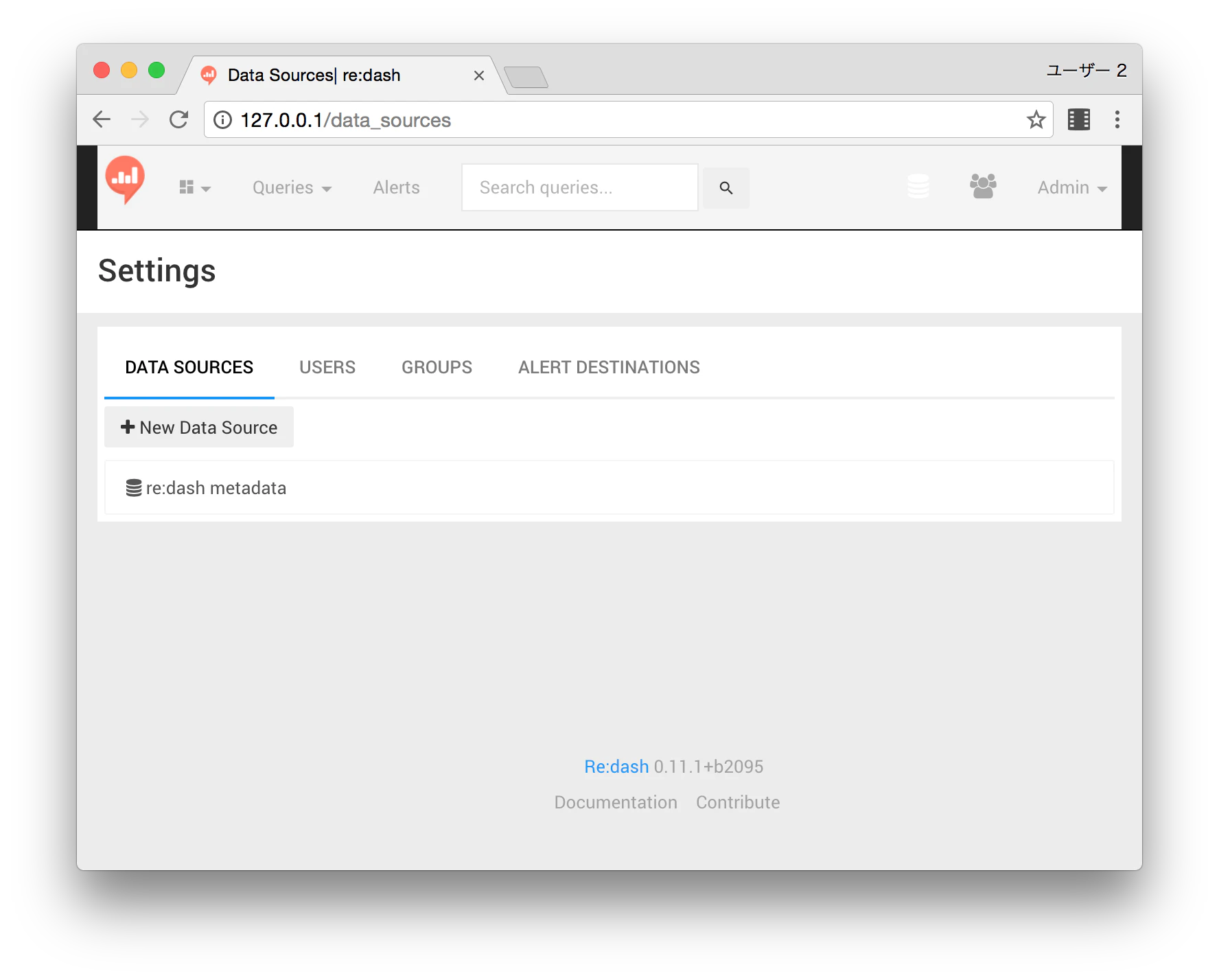Follow the Re:dash footer link
The image size is (1219, 980).
point(616,767)
